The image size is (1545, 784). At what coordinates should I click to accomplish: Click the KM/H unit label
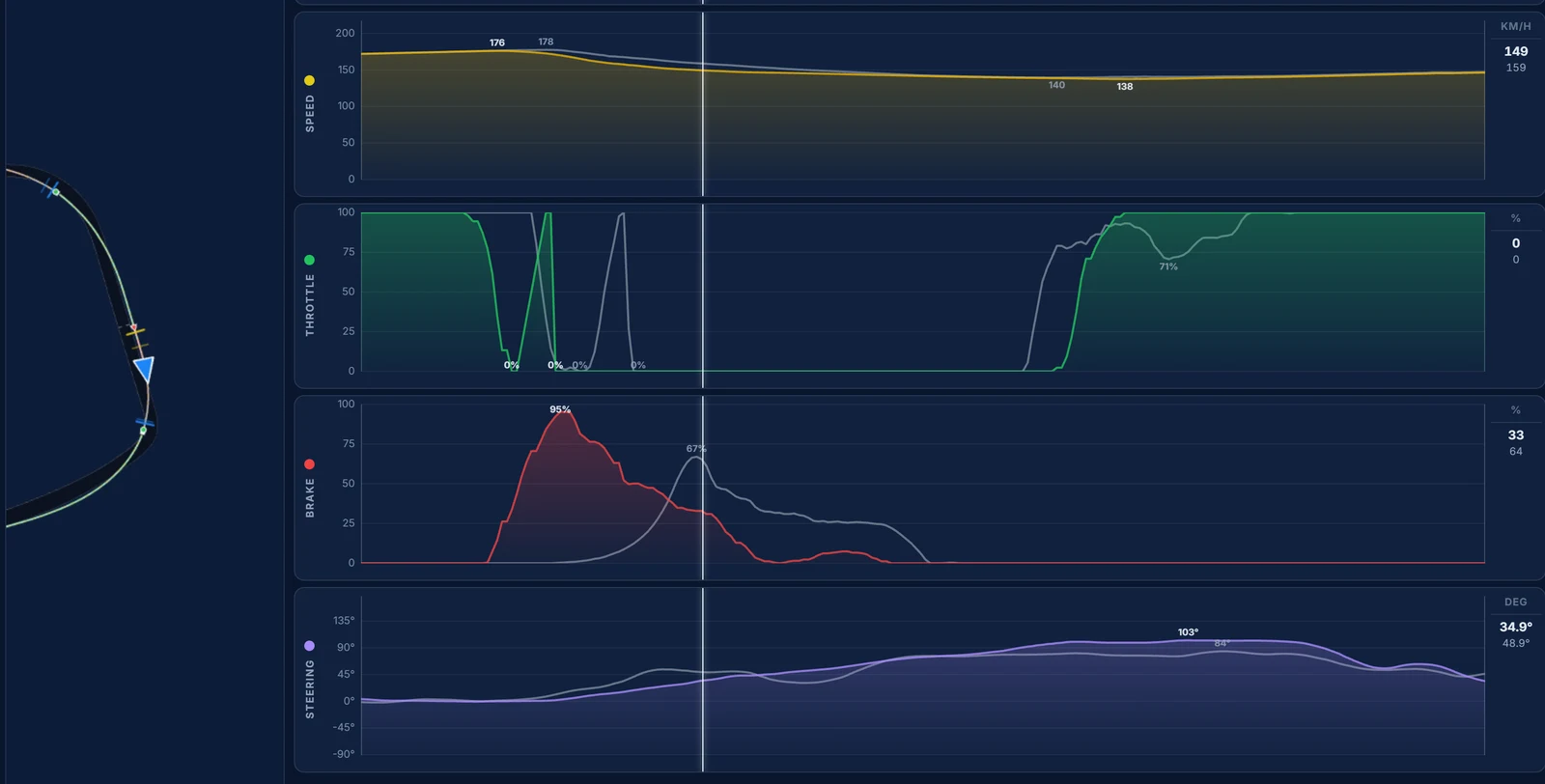coord(1516,27)
